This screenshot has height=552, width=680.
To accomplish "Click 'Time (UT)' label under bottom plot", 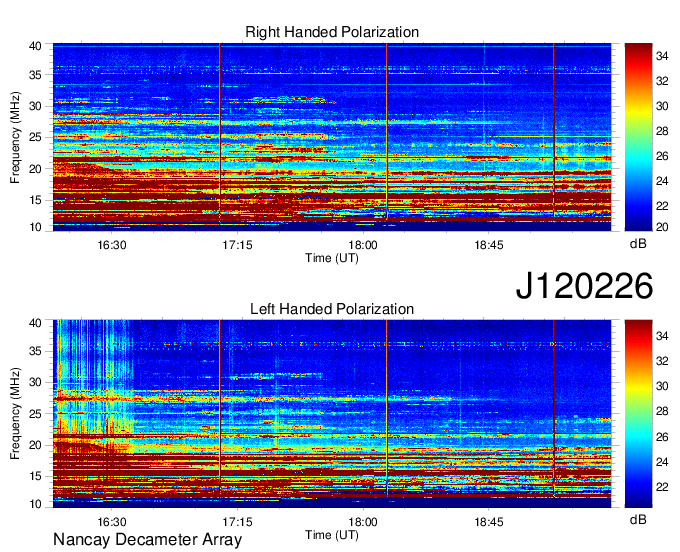I will coord(332,535).
